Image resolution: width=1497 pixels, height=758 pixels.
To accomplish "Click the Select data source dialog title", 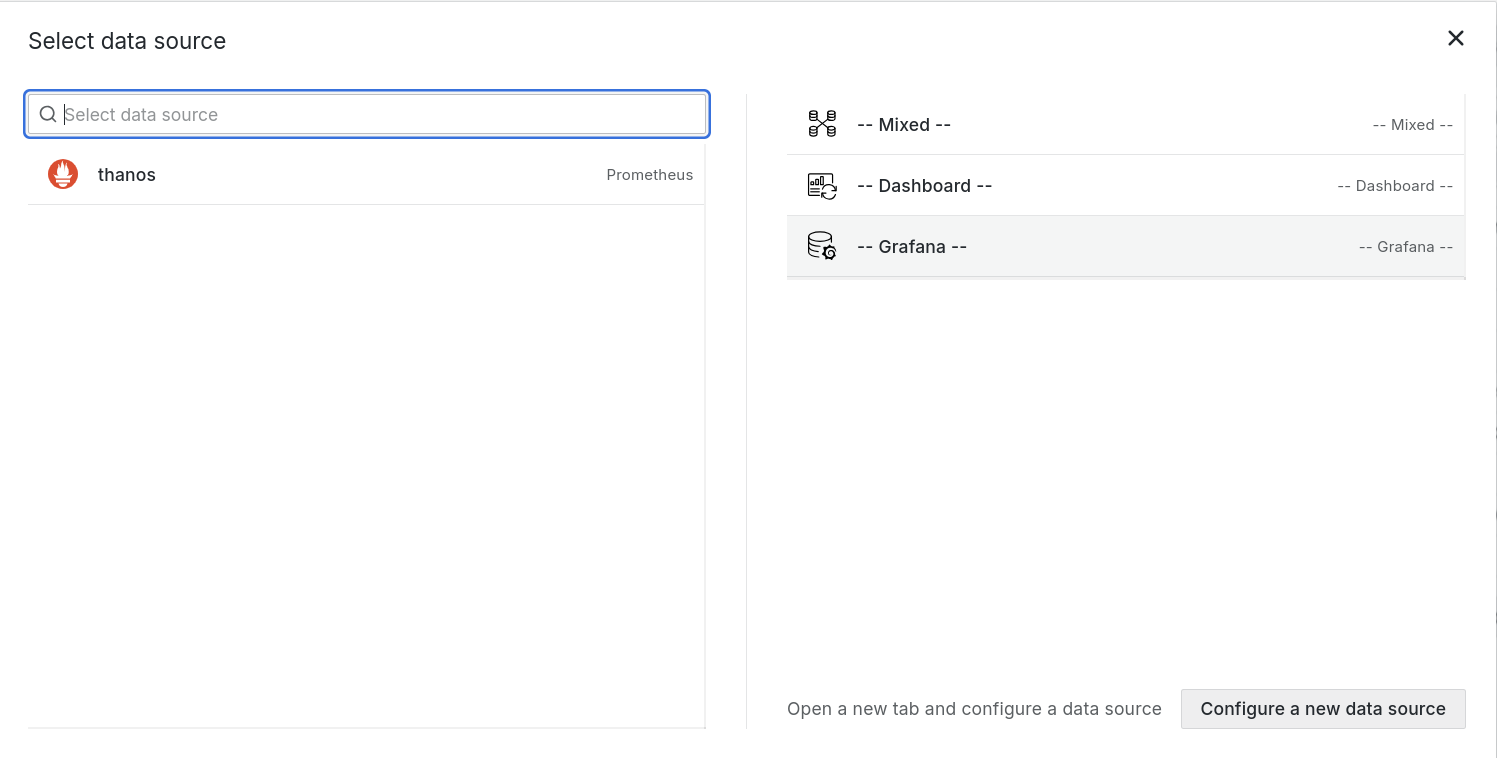I will pyautogui.click(x=127, y=41).
